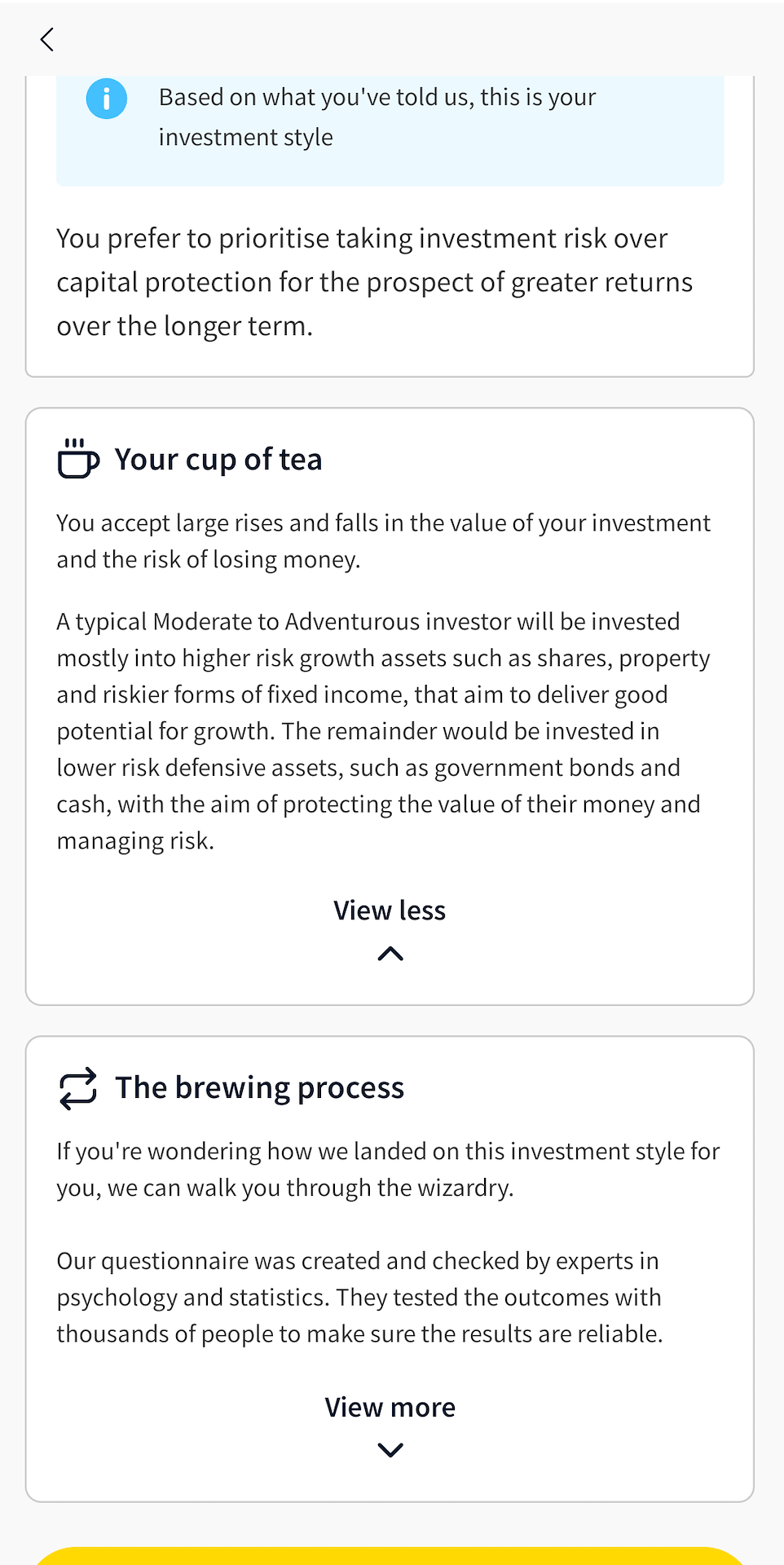Click the 'large rises and falls' sentence
The image size is (784, 1565).
pos(383,540)
